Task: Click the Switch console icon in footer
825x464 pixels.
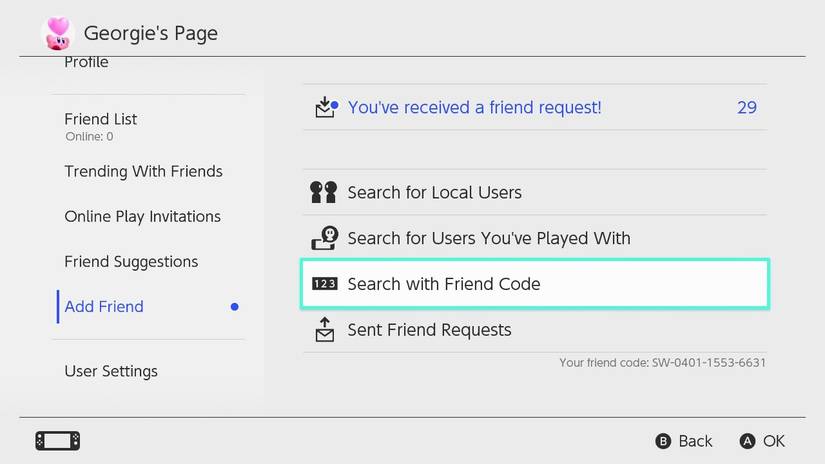Action: [57, 440]
